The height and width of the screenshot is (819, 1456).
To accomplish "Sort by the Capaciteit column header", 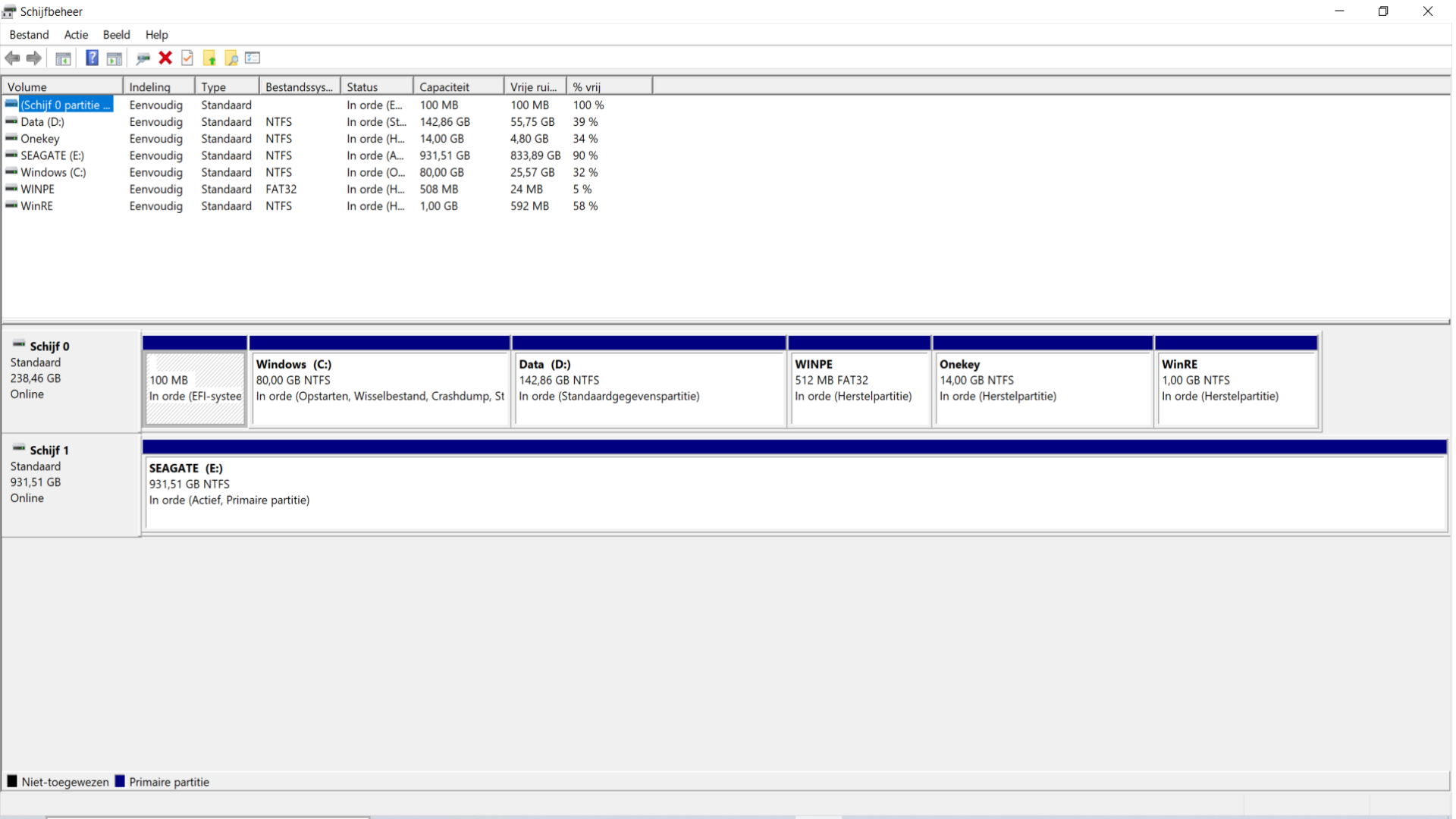I will coord(459,86).
